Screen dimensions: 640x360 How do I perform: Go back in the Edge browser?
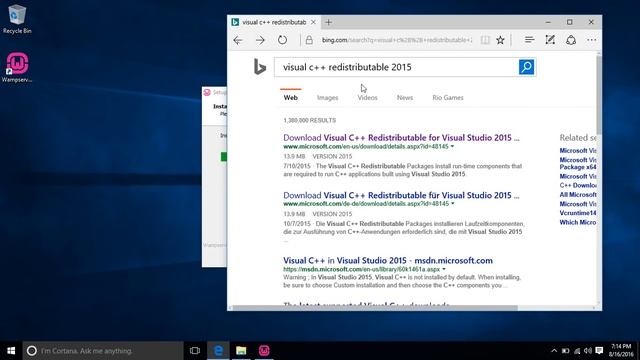(x=238, y=40)
